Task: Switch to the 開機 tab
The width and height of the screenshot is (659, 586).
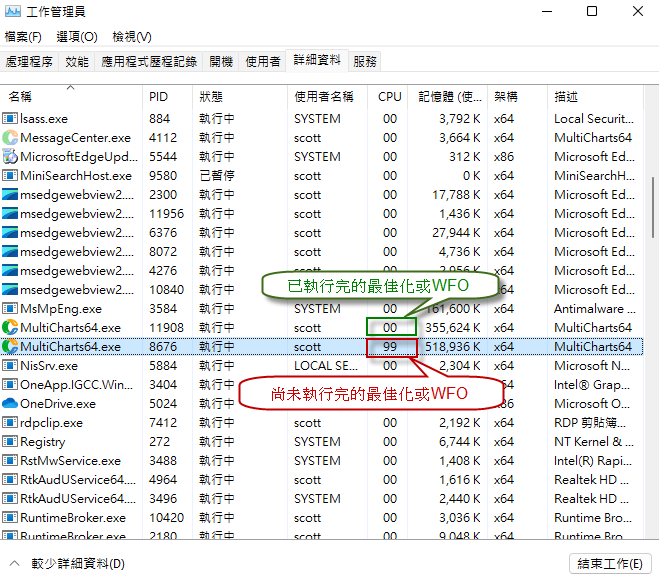Action: 221,62
